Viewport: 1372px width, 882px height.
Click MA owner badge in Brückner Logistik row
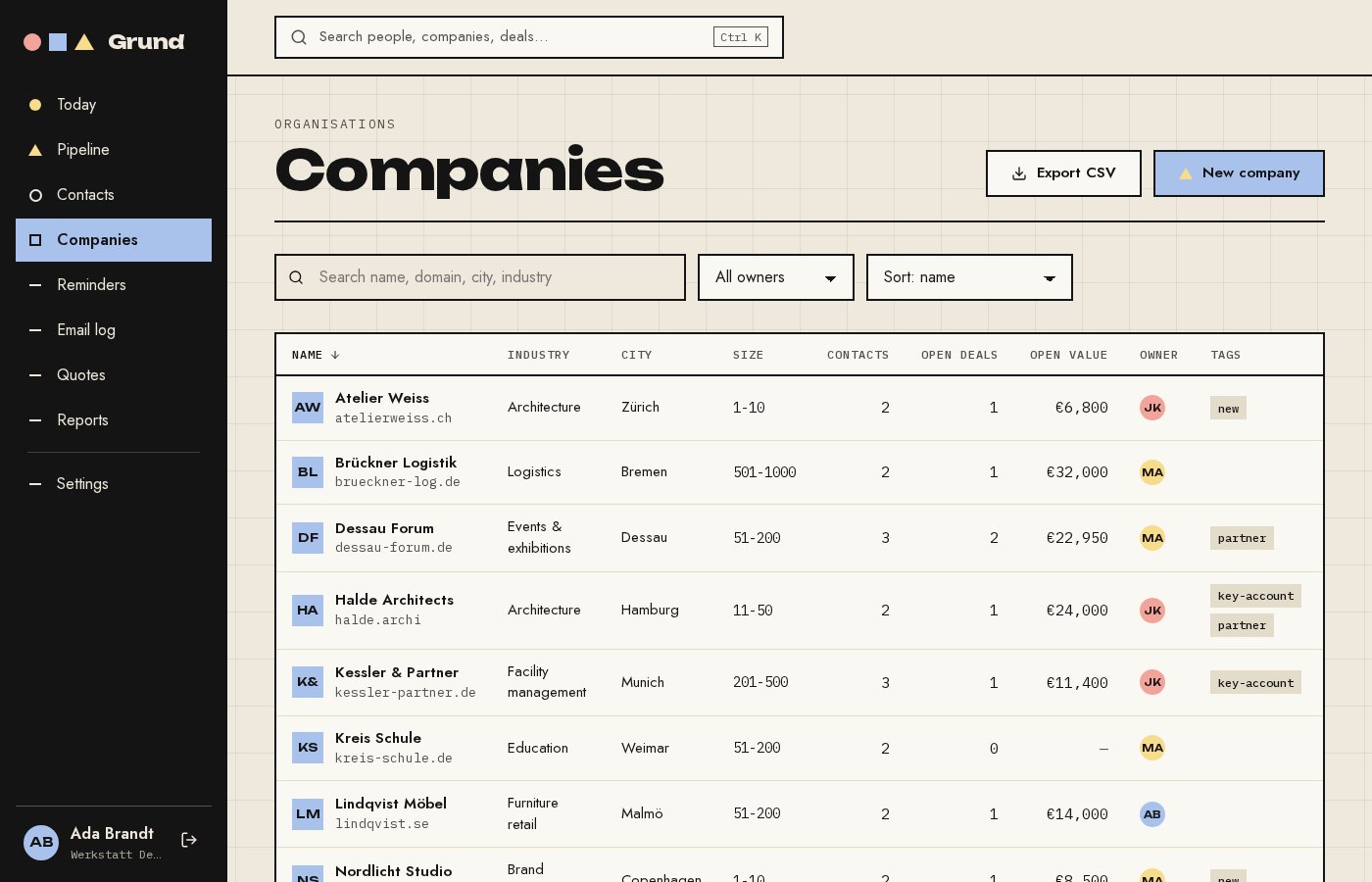pyautogui.click(x=1152, y=472)
